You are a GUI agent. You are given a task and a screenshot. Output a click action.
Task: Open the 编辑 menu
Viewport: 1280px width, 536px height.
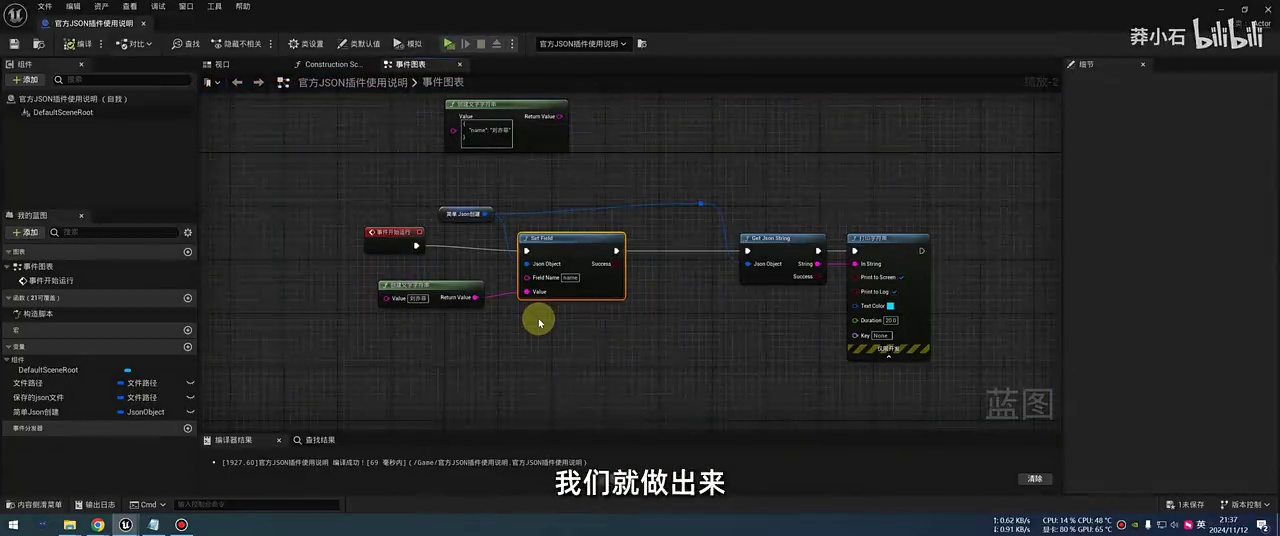click(73, 6)
